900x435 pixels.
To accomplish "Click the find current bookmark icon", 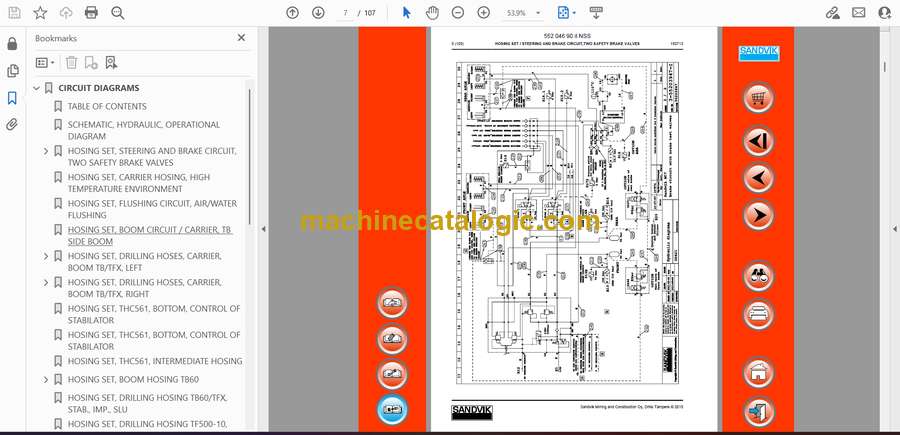I will tap(111, 63).
